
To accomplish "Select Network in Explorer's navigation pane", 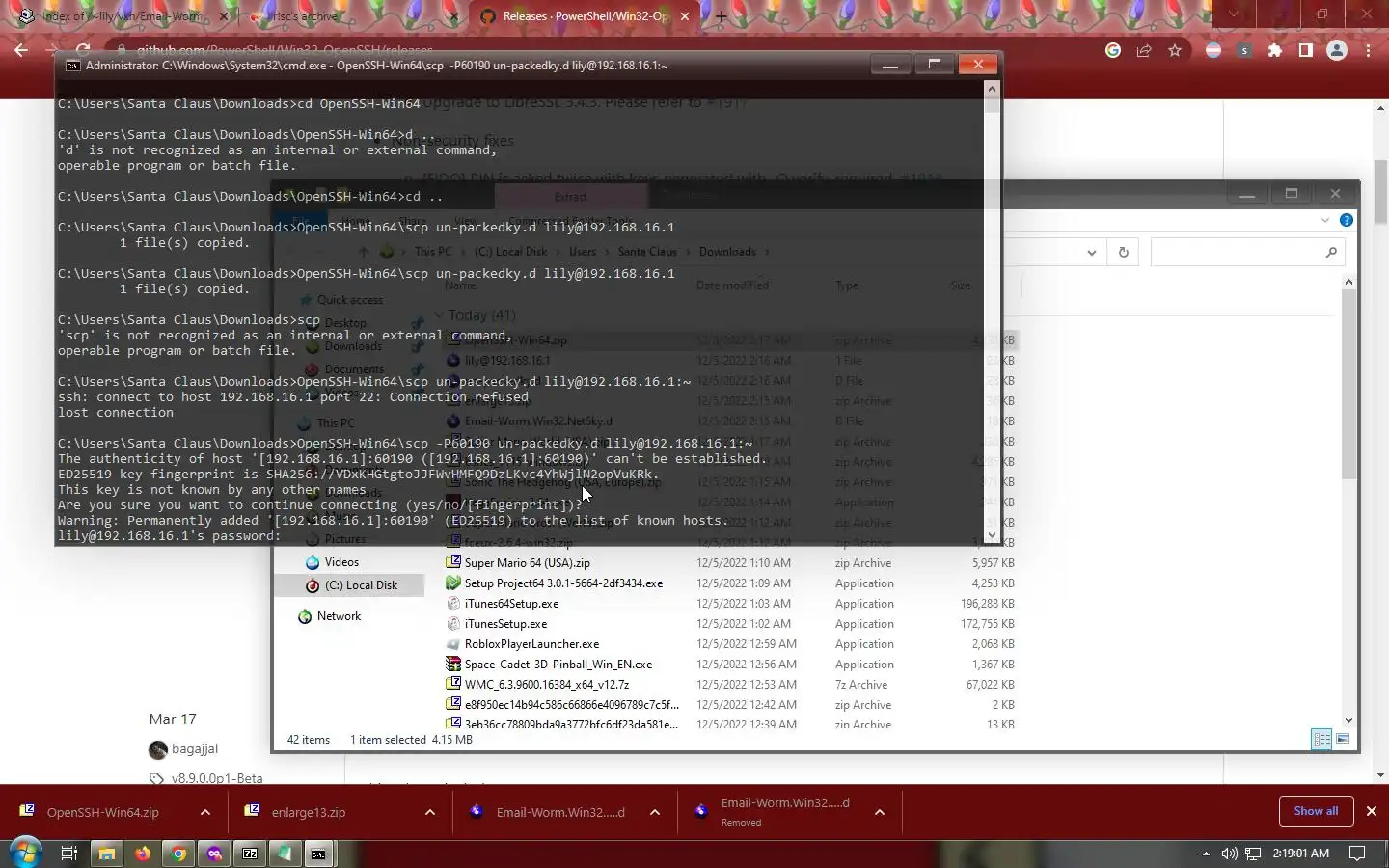I will click(339, 616).
